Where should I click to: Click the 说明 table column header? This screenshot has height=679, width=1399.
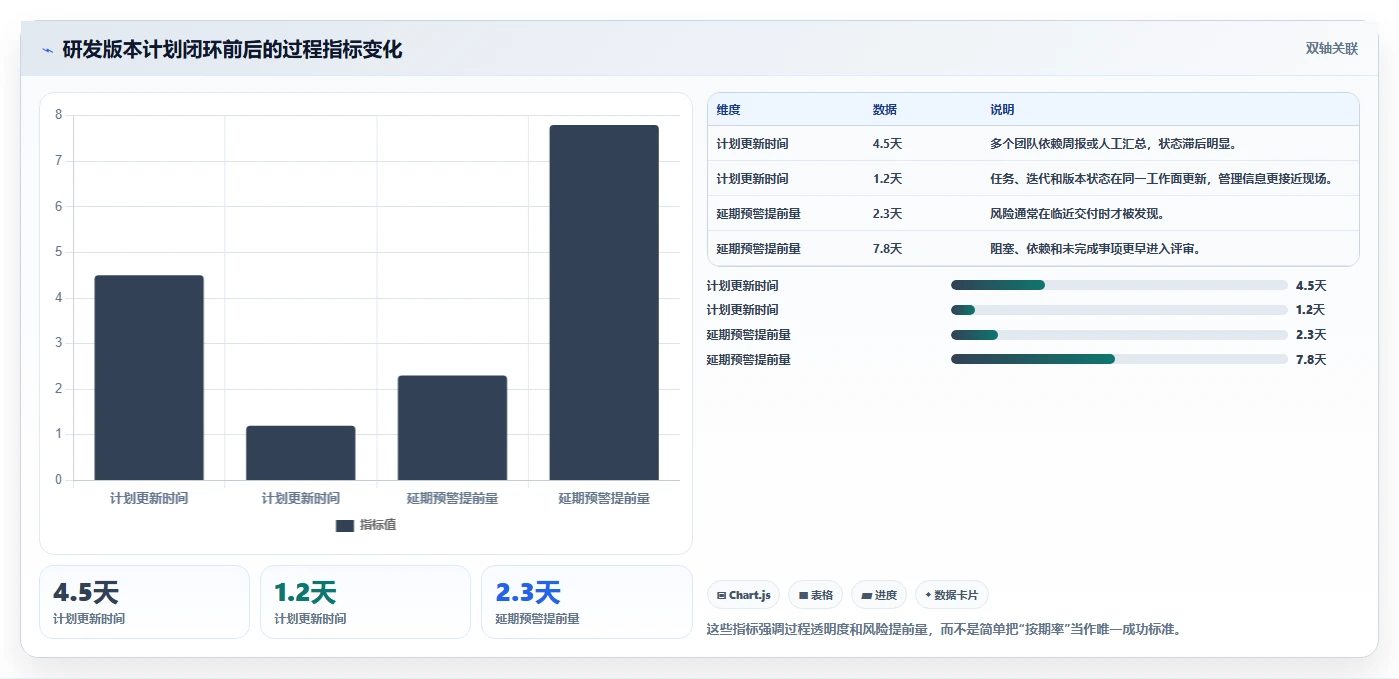tap(1002, 110)
